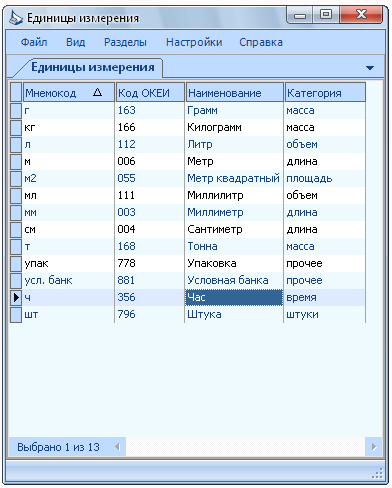This screenshot has height=488, width=392.
Task: Open the Настройки menu
Action: click(194, 42)
